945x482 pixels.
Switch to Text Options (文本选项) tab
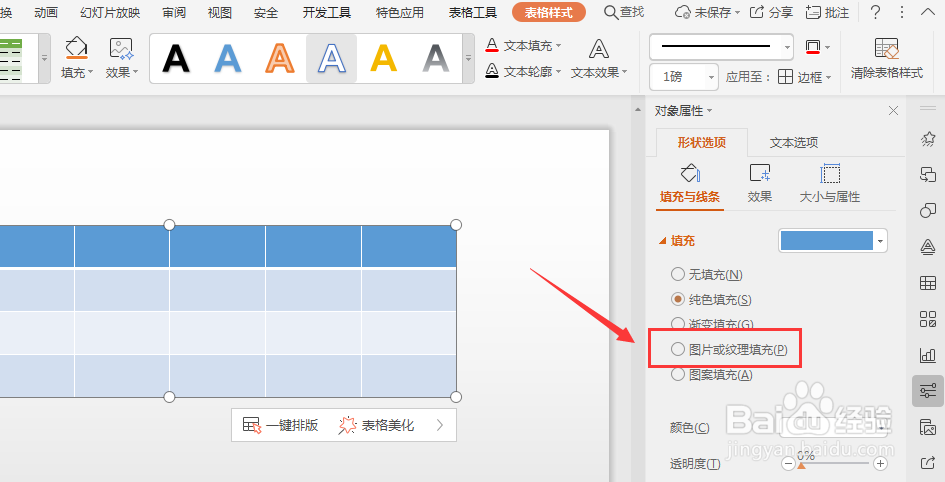point(794,142)
